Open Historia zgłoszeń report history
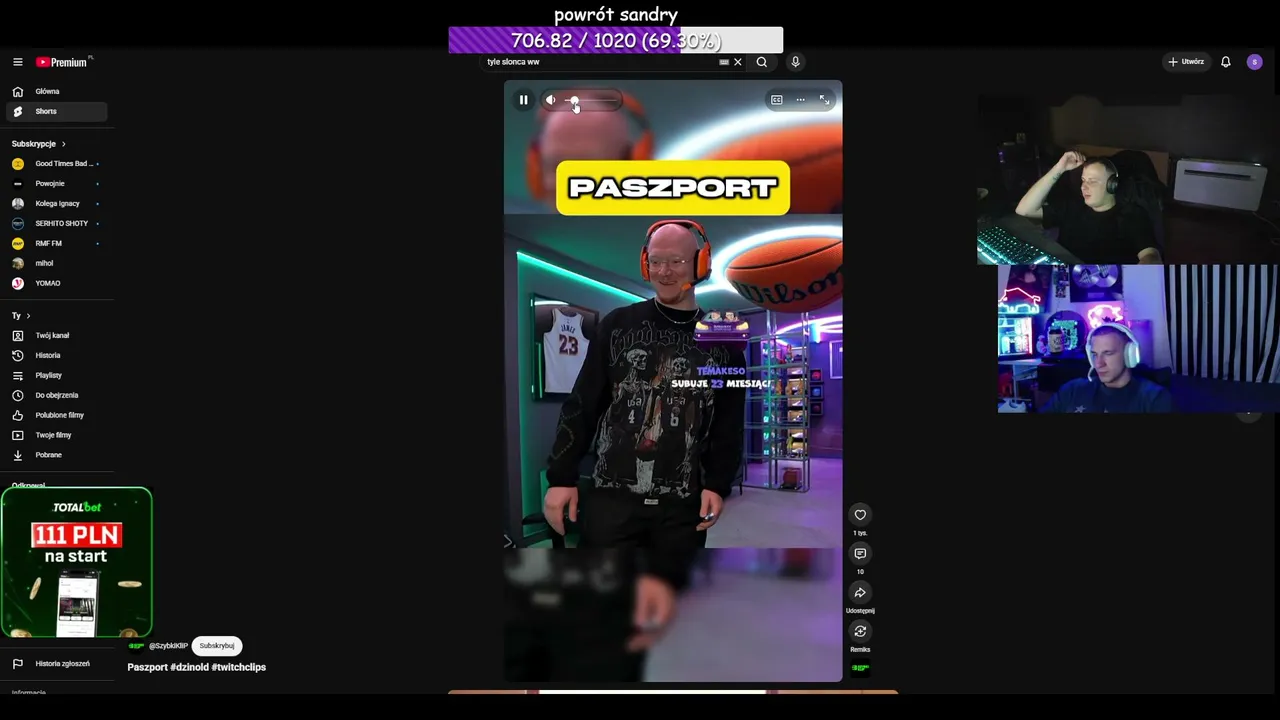The height and width of the screenshot is (720, 1280). click(56, 663)
